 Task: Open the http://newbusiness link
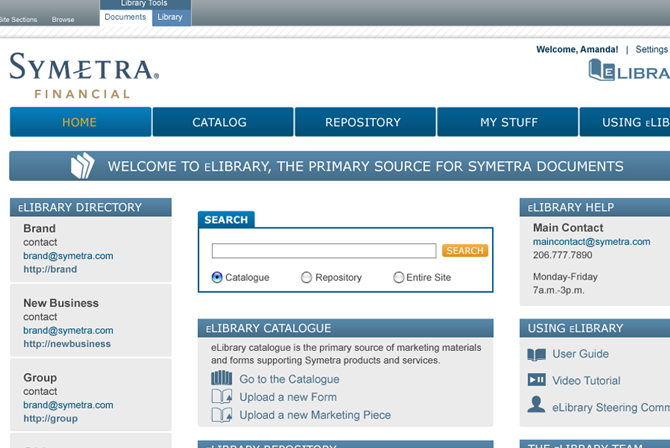tap(67, 344)
